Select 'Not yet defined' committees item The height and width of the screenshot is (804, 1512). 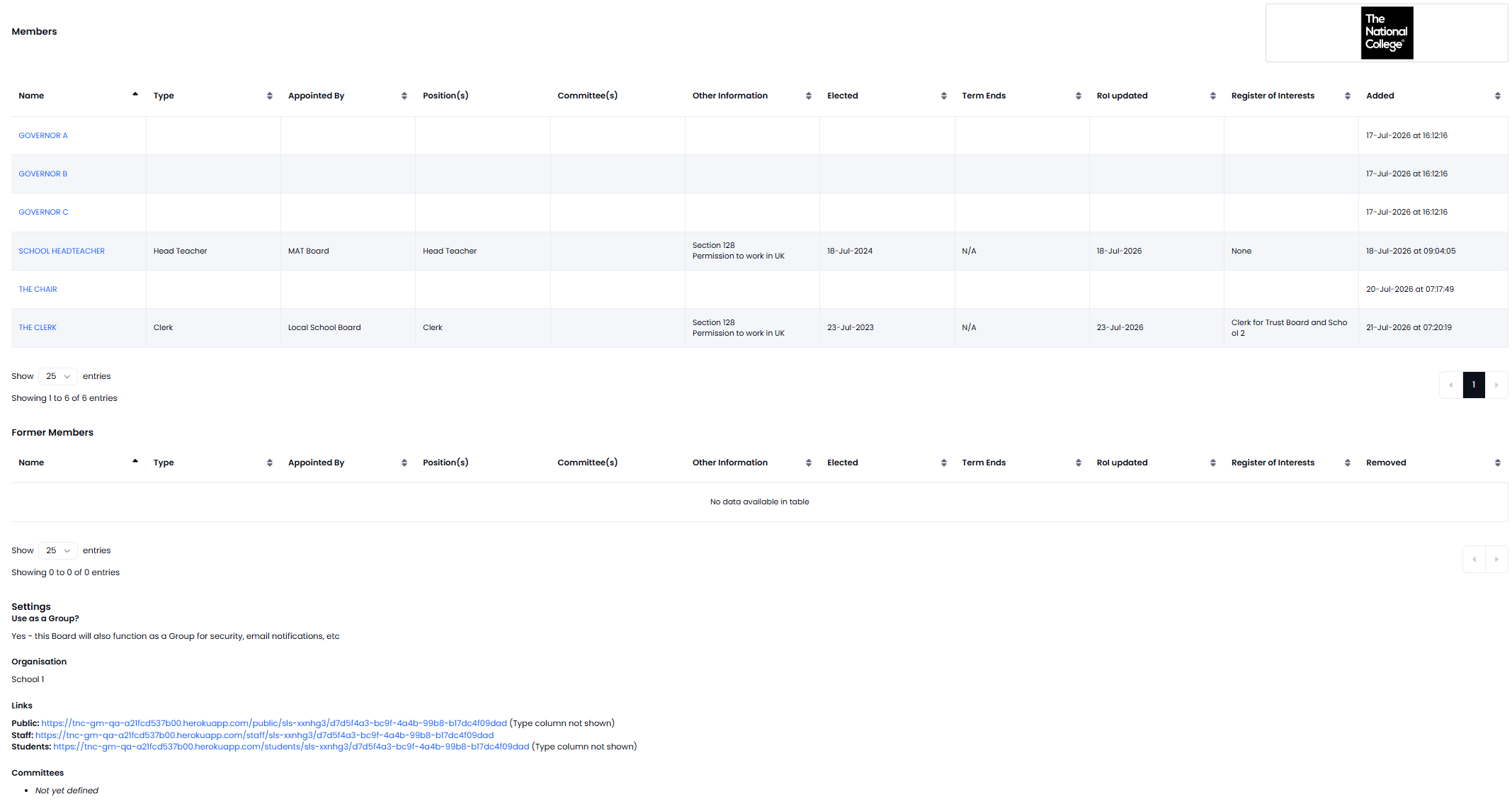click(x=67, y=791)
